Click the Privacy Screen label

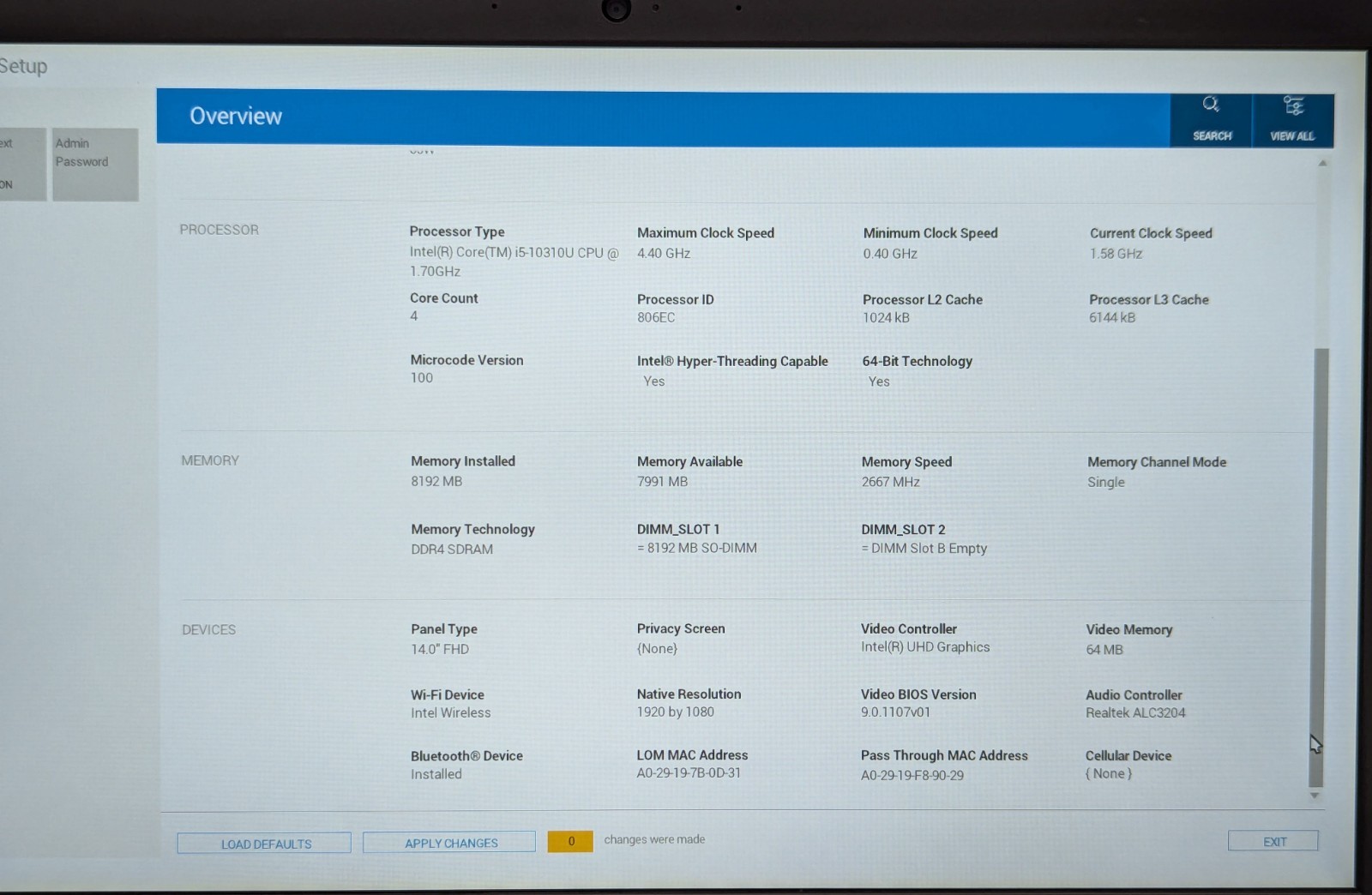pos(681,628)
